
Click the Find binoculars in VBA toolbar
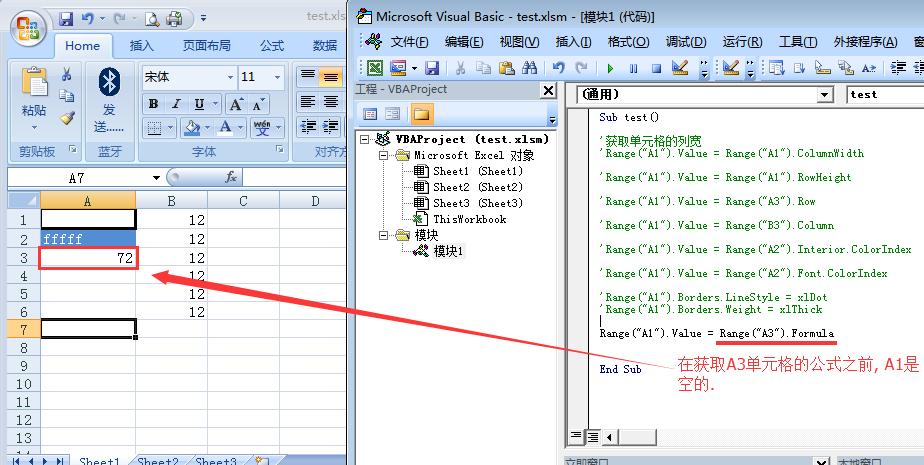529,68
